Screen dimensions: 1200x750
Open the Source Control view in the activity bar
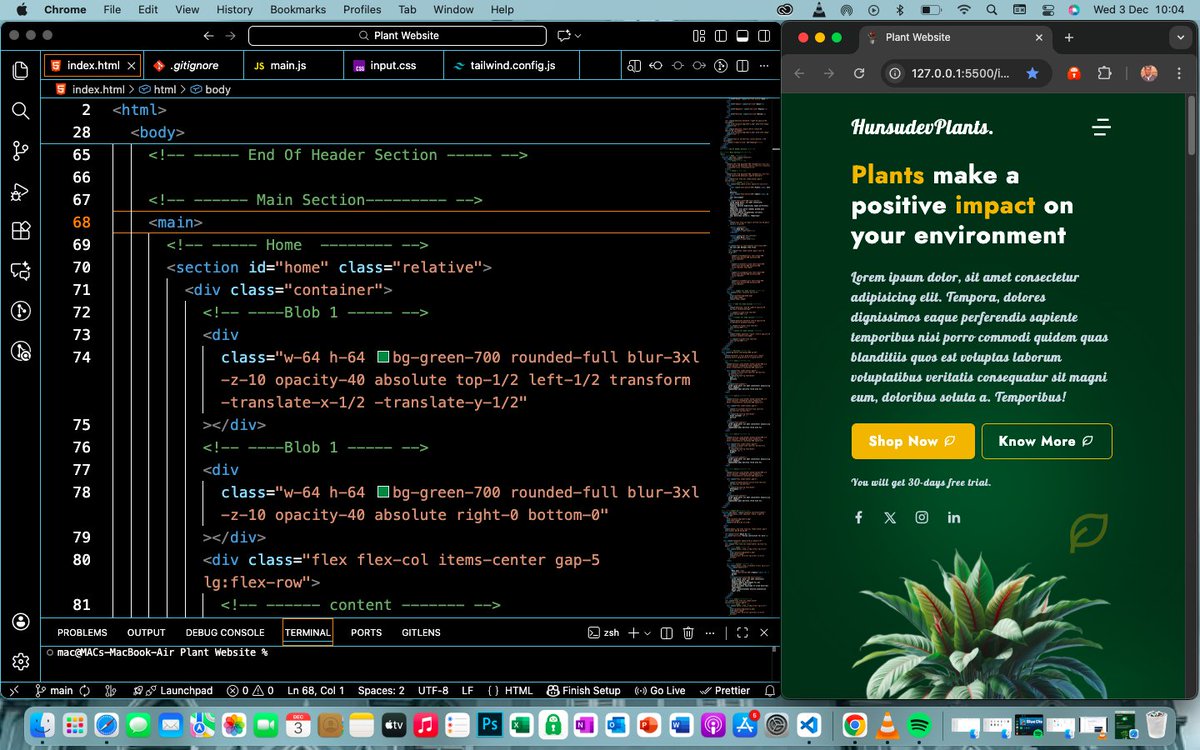tap(20, 151)
